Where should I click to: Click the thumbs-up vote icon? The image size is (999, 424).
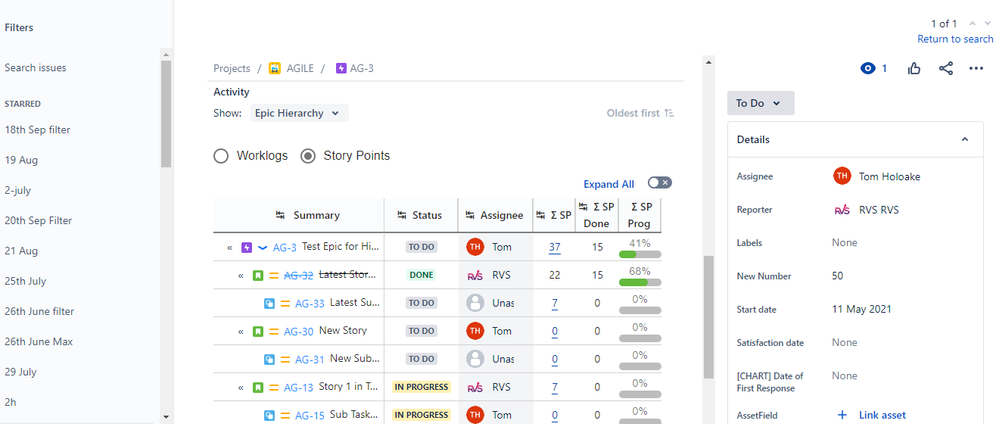pos(914,69)
